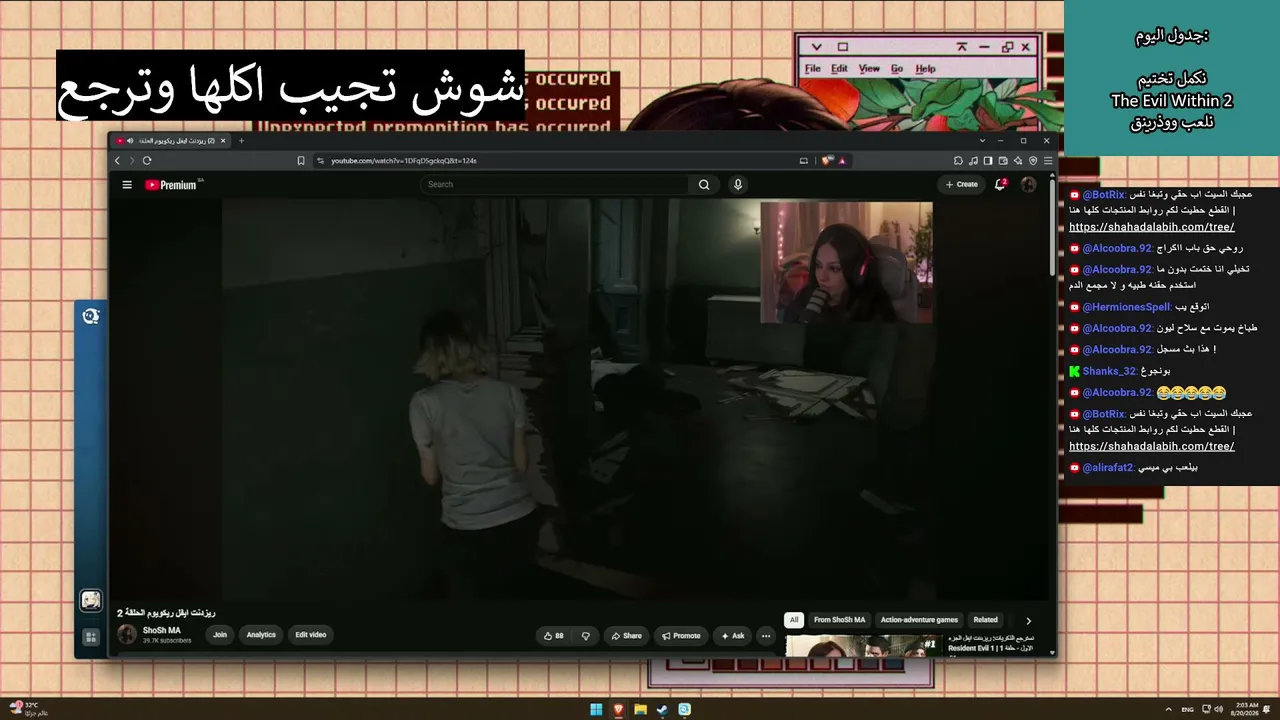
Task: Open the Windows Start menu
Action: click(x=596, y=710)
